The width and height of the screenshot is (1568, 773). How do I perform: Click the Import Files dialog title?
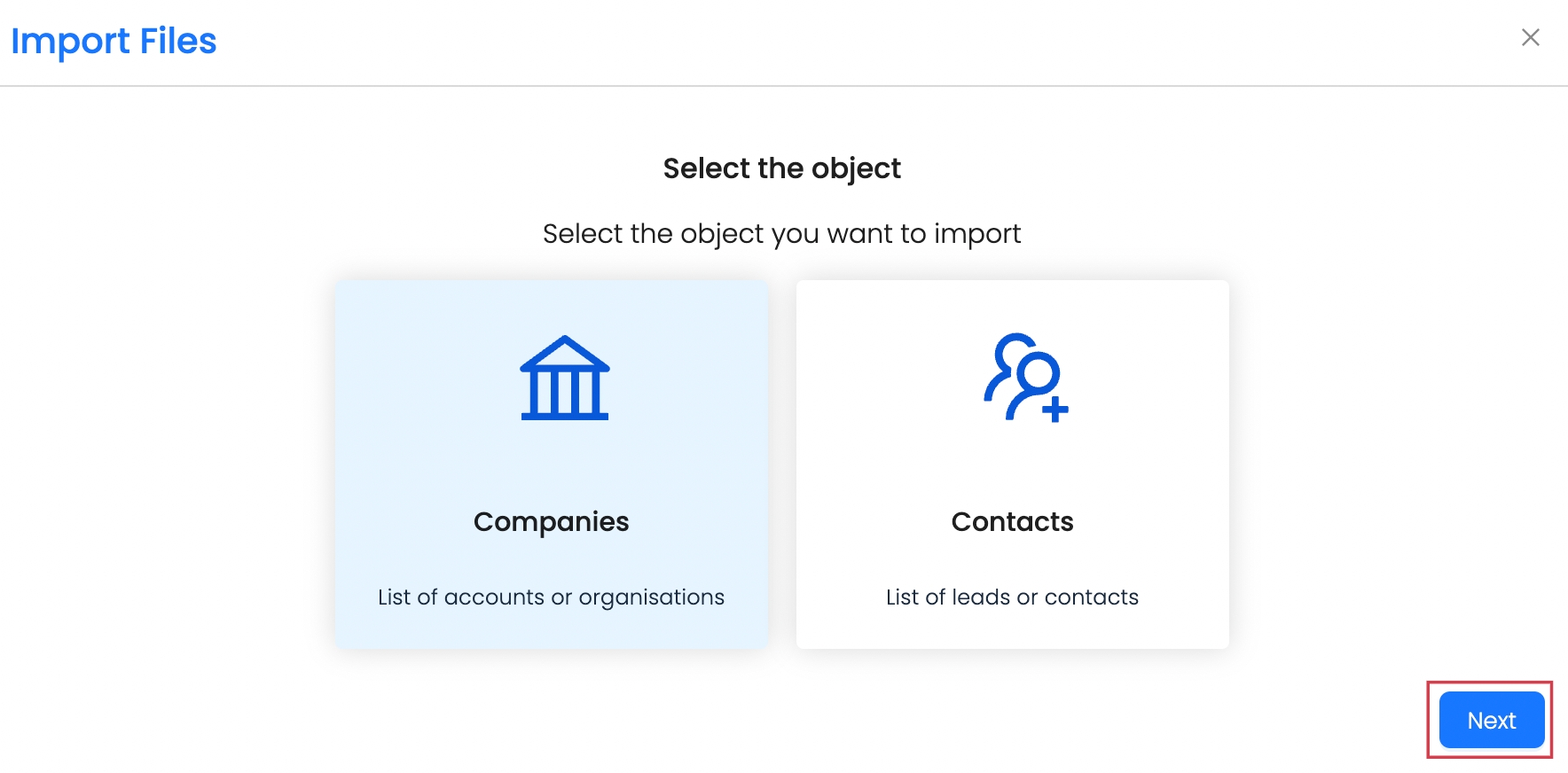click(114, 41)
